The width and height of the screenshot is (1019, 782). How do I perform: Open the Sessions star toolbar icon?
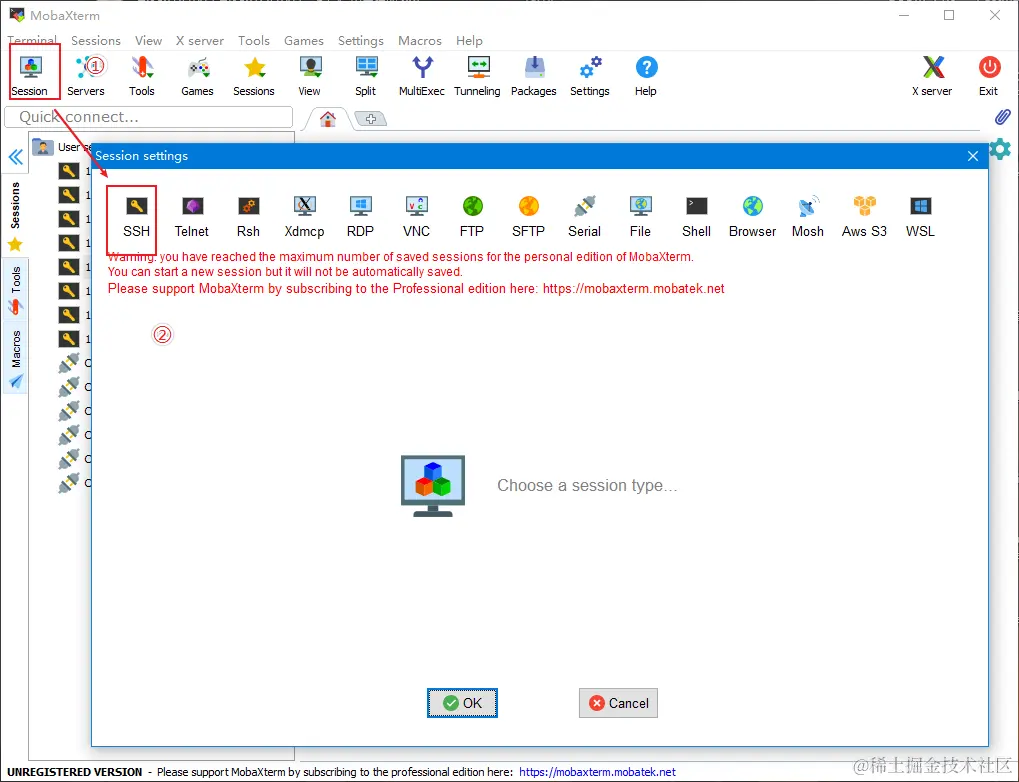[254, 76]
